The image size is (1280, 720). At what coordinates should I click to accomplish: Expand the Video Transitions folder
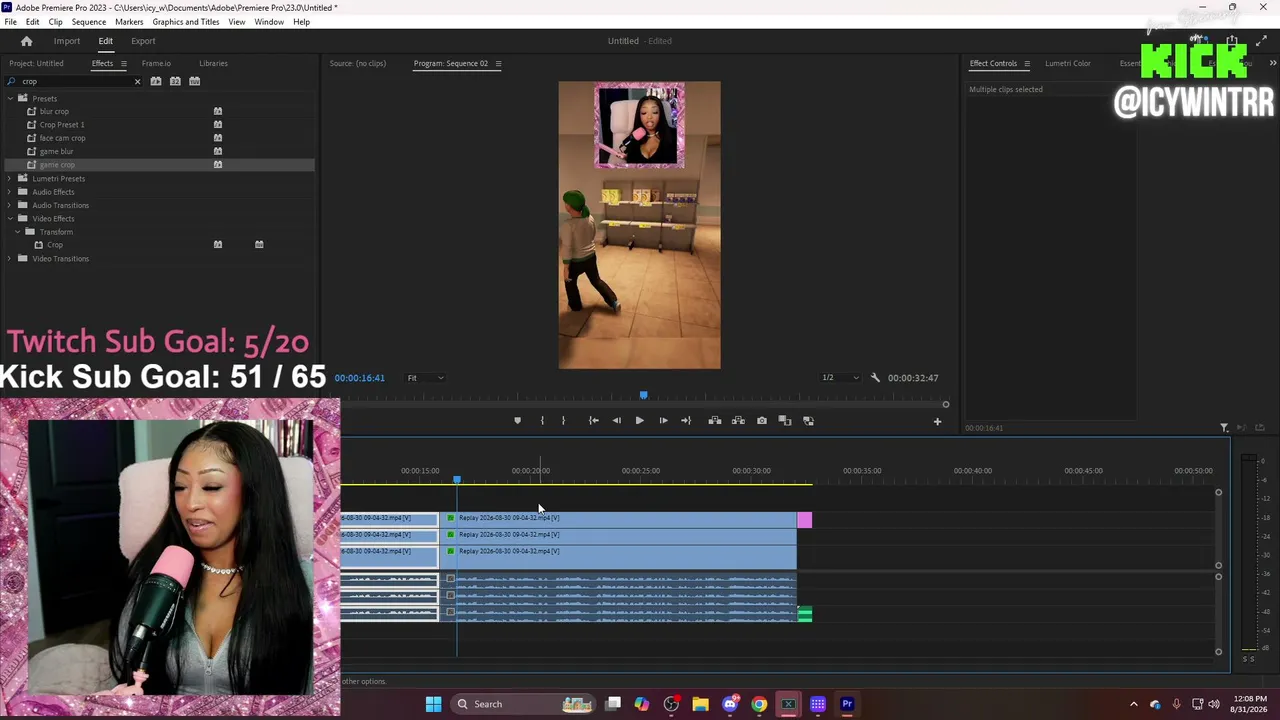(x=10, y=258)
